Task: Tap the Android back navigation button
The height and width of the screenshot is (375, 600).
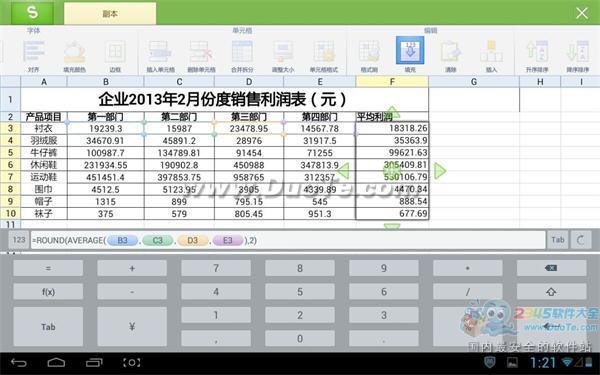Action: (x=18, y=362)
